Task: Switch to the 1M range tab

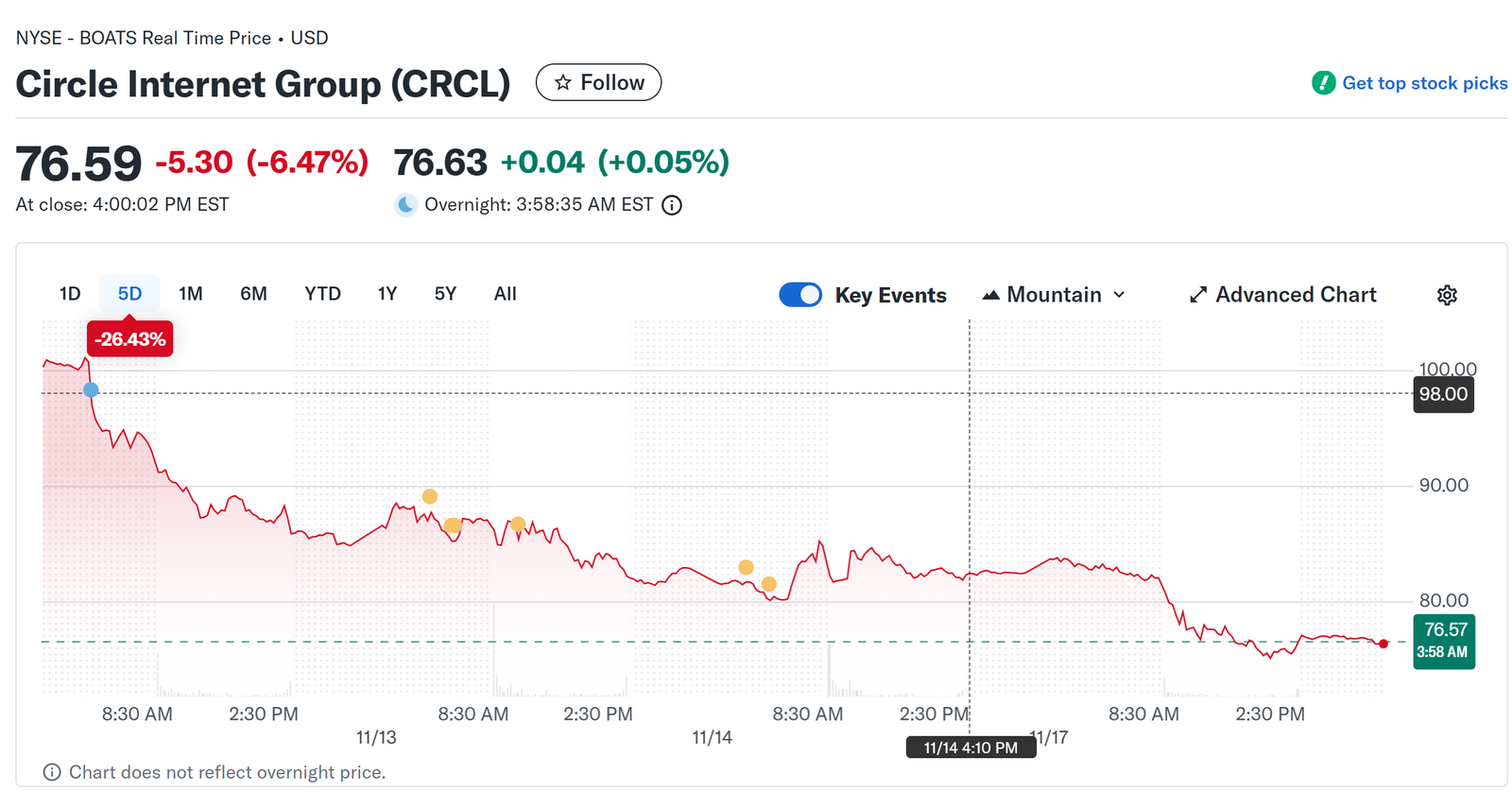Action: [191, 294]
